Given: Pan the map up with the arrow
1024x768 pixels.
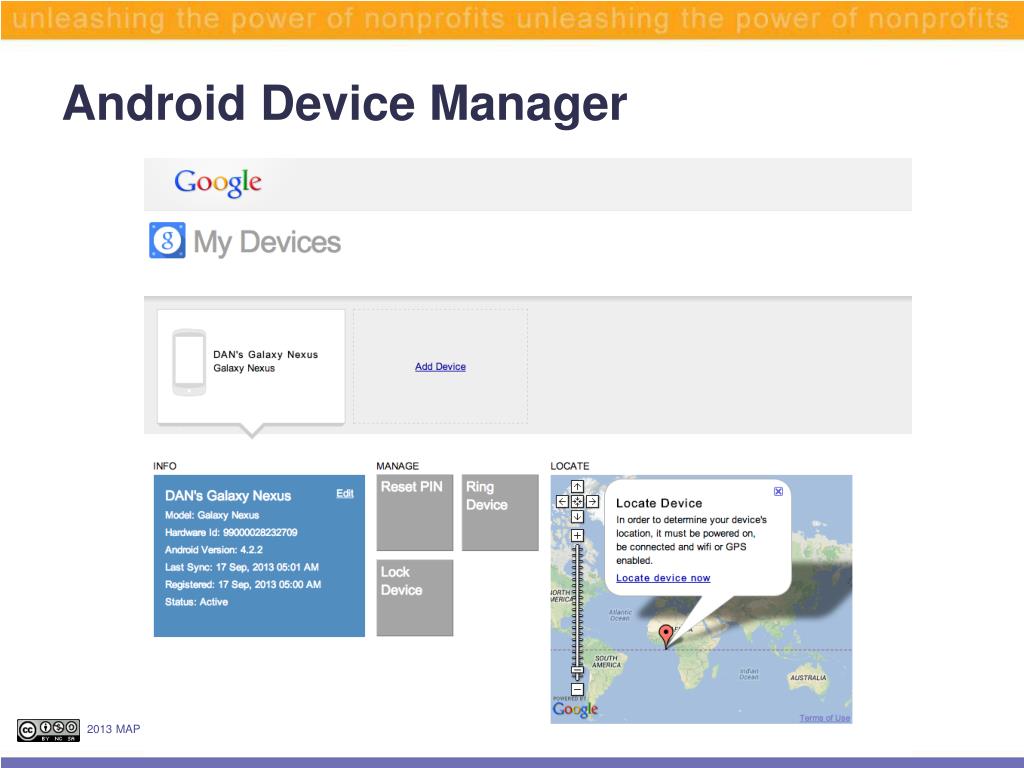Looking at the screenshot, I should [x=577, y=487].
